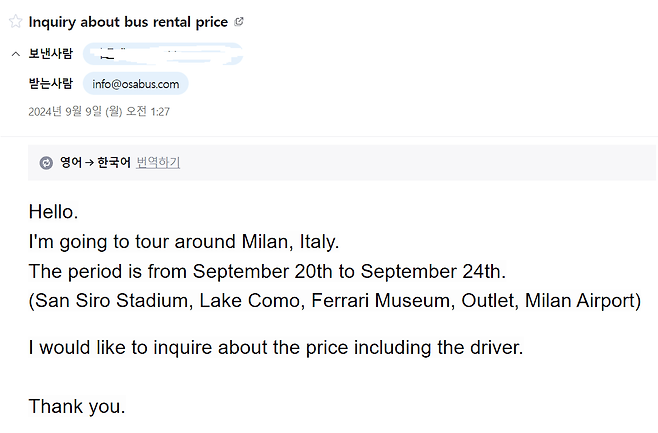Click the blurred sender address chip
658x433 pixels.
coord(160,54)
